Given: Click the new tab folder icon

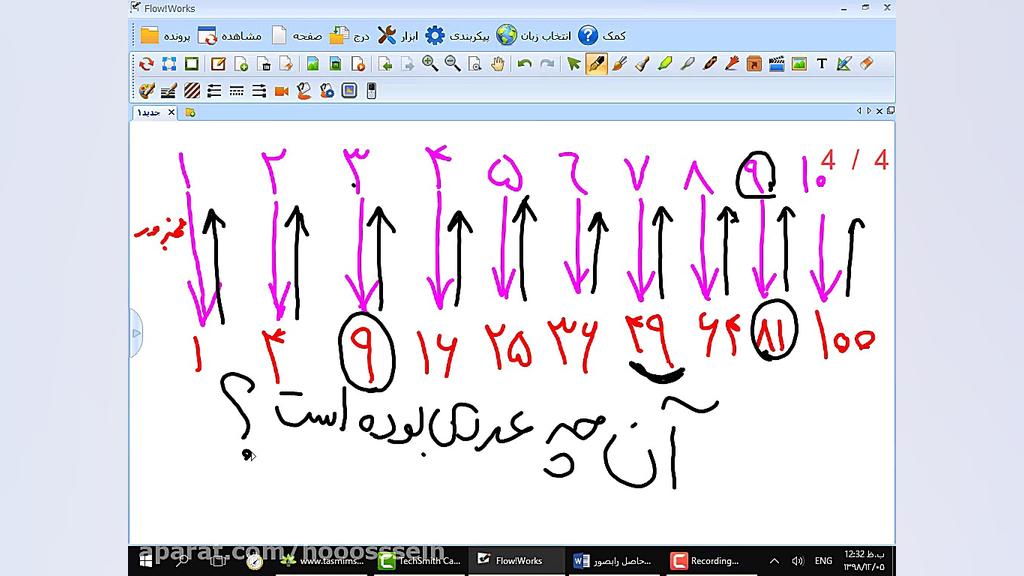Looking at the screenshot, I should tap(190, 112).
